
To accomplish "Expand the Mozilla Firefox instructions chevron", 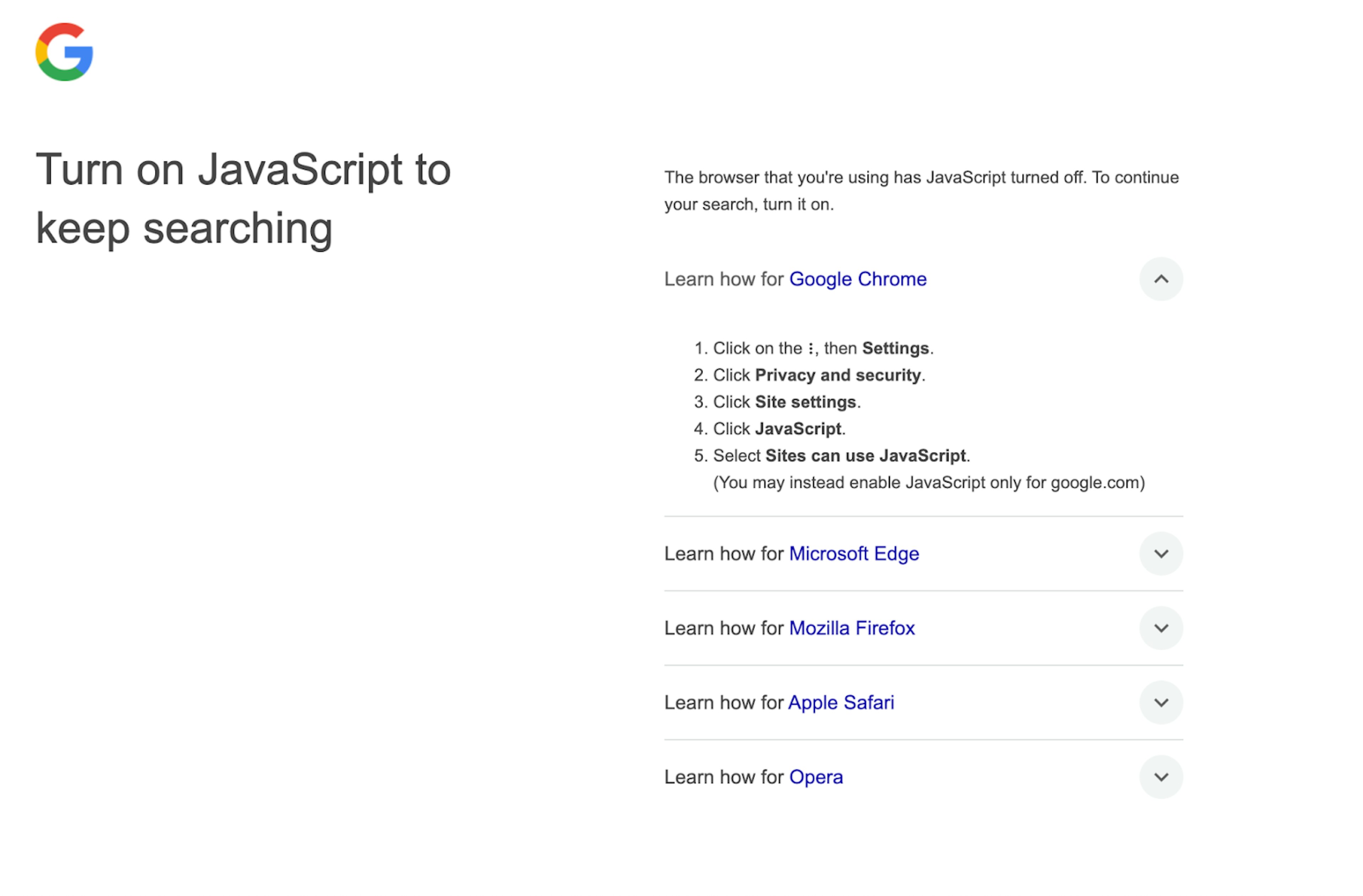I will click(x=1161, y=628).
